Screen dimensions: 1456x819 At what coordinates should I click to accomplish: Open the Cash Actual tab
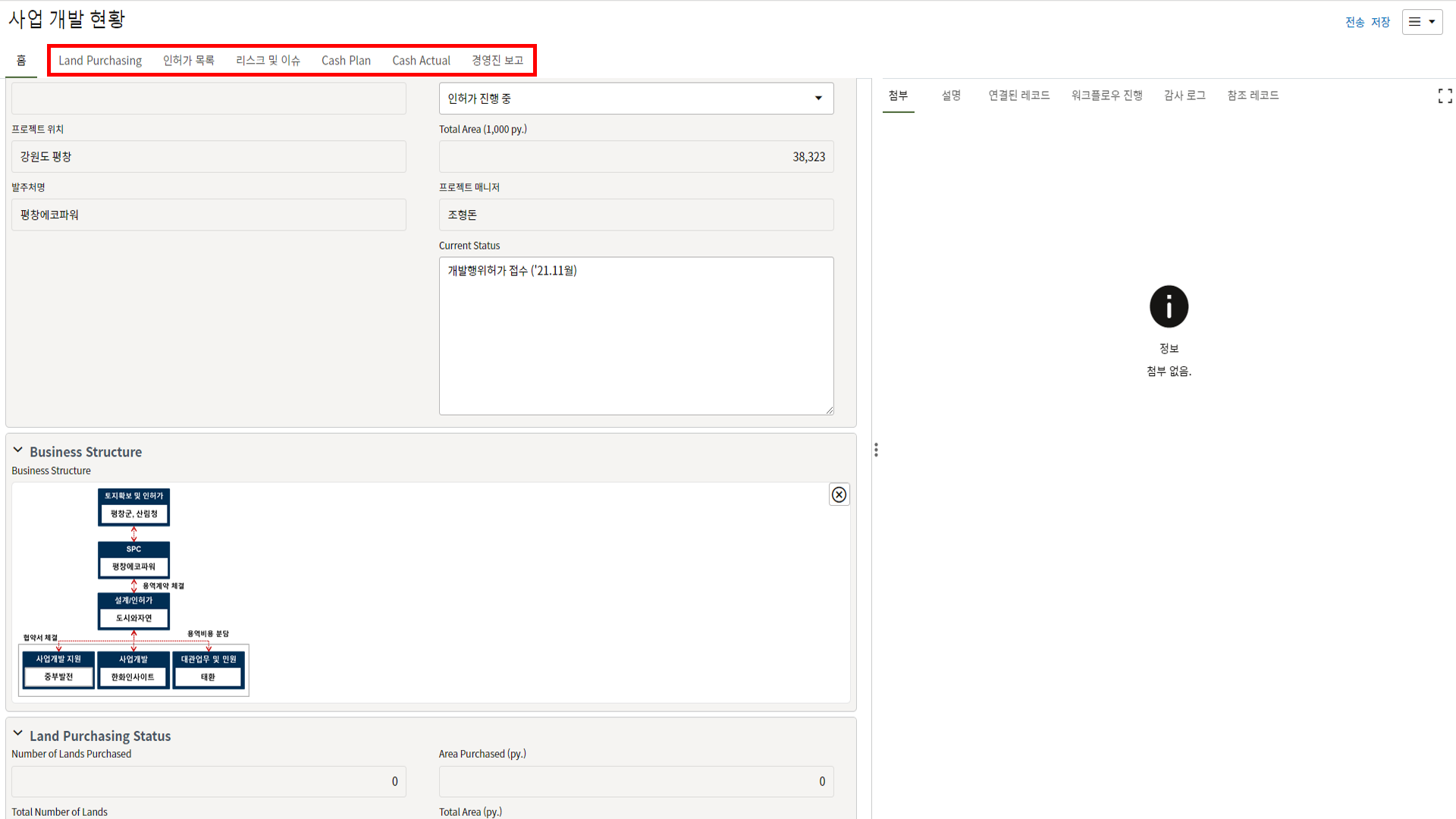[x=421, y=61]
